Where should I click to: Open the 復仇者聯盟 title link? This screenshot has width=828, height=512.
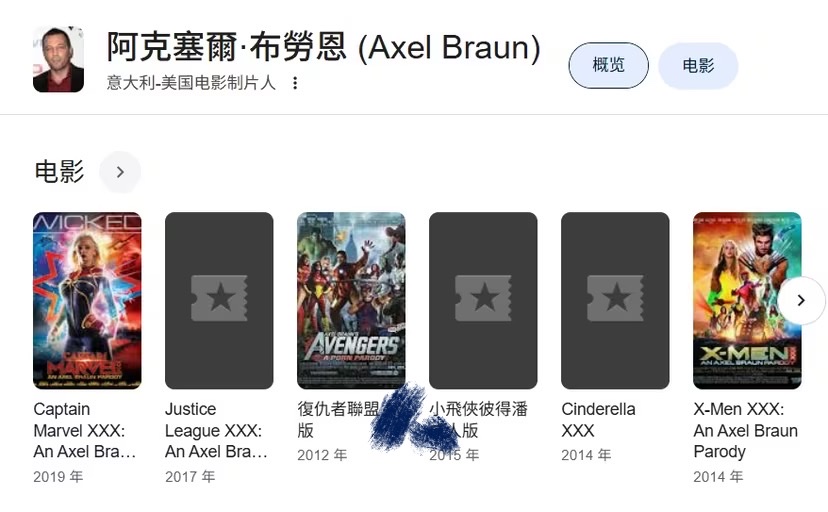point(338,419)
